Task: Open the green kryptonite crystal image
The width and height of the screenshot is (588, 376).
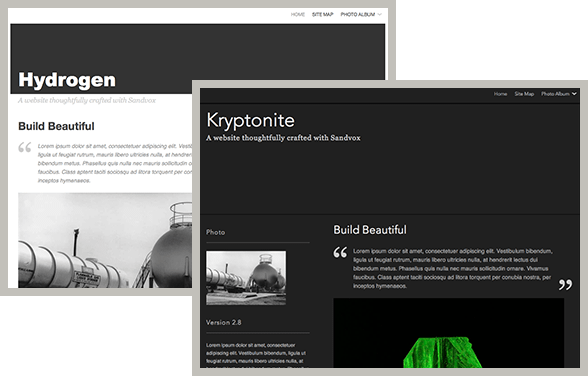Action: [448, 333]
